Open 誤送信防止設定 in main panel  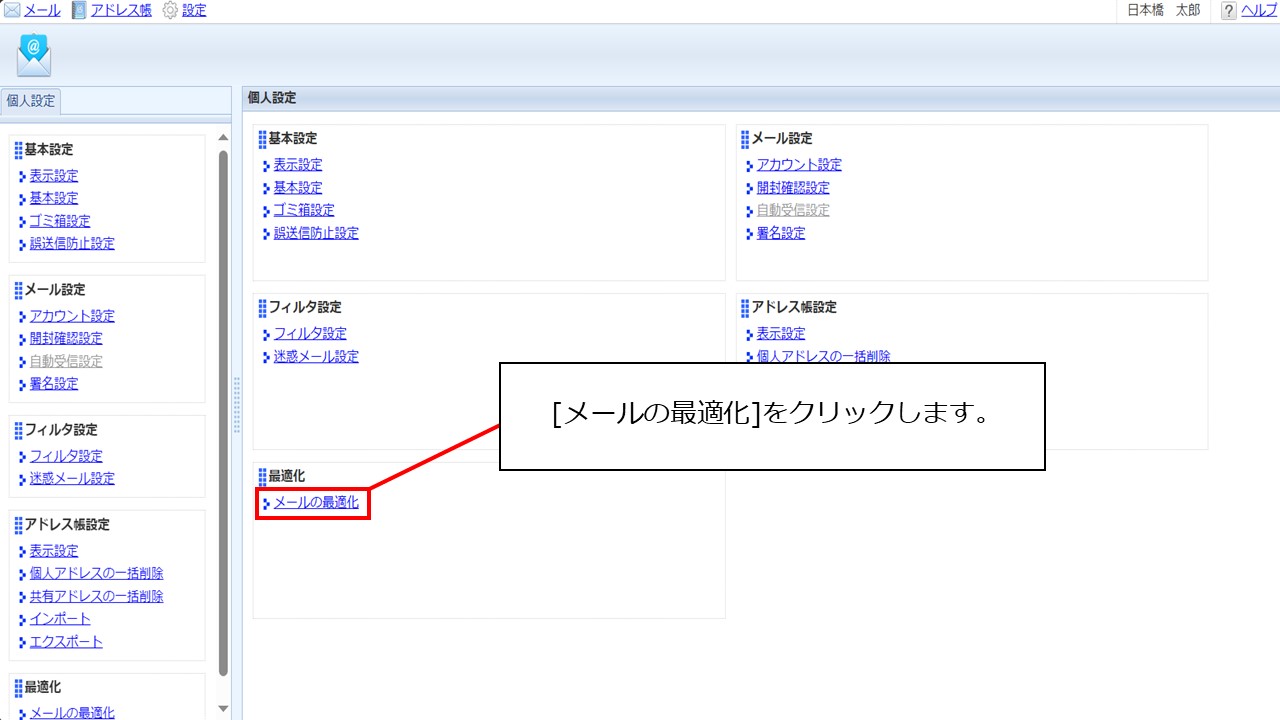pos(316,233)
